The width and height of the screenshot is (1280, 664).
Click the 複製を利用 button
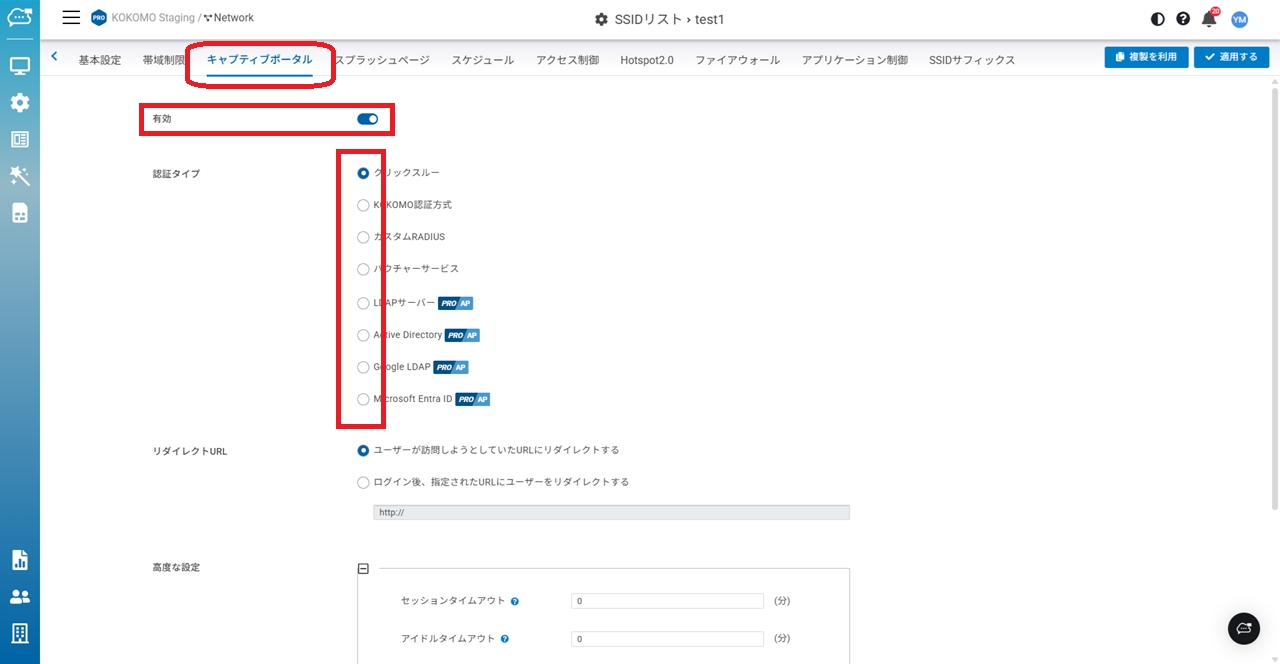click(1146, 57)
